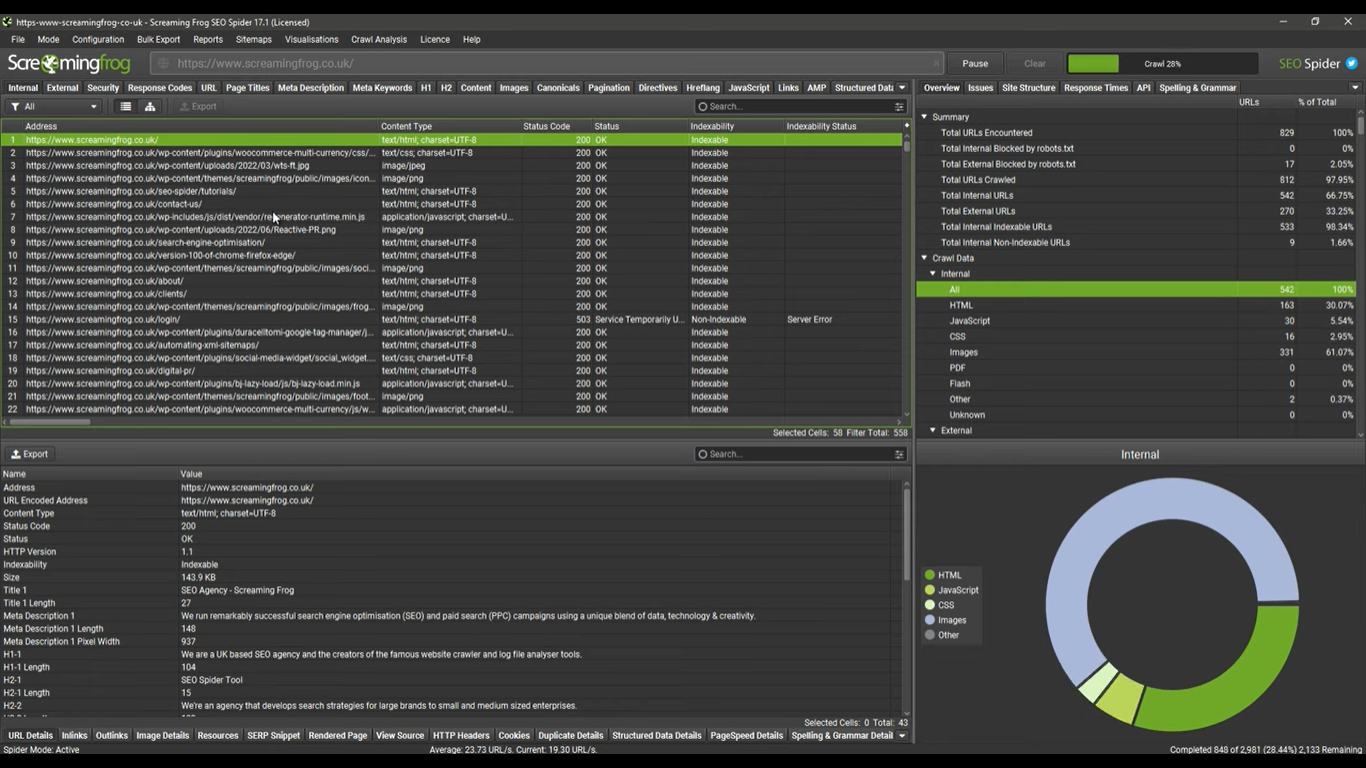The image size is (1366, 768).
Task: Click the top Export button
Action: pyautogui.click(x=198, y=106)
